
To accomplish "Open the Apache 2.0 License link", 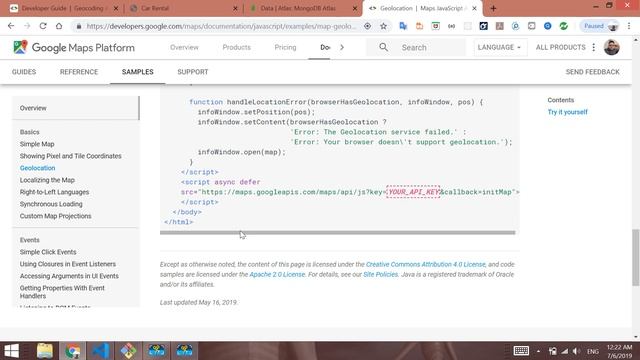I will pyautogui.click(x=277, y=274).
